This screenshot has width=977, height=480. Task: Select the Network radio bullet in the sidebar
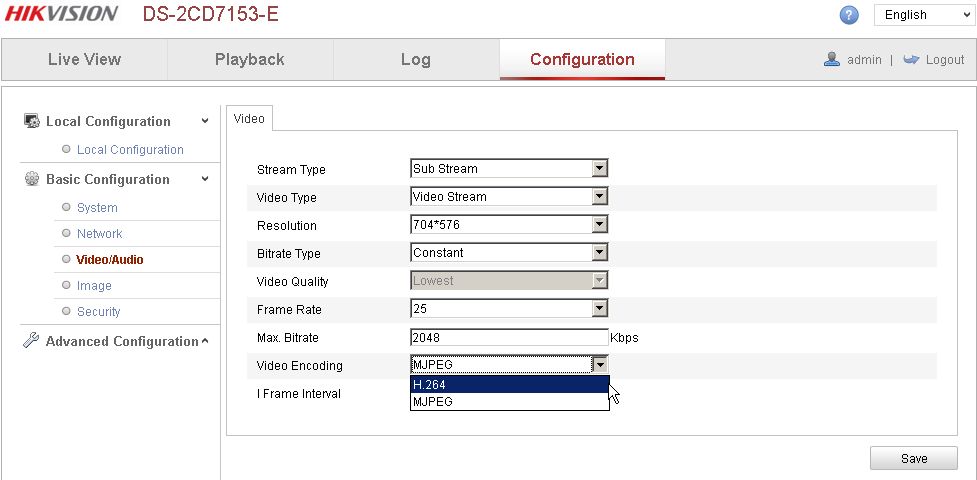[x=66, y=233]
